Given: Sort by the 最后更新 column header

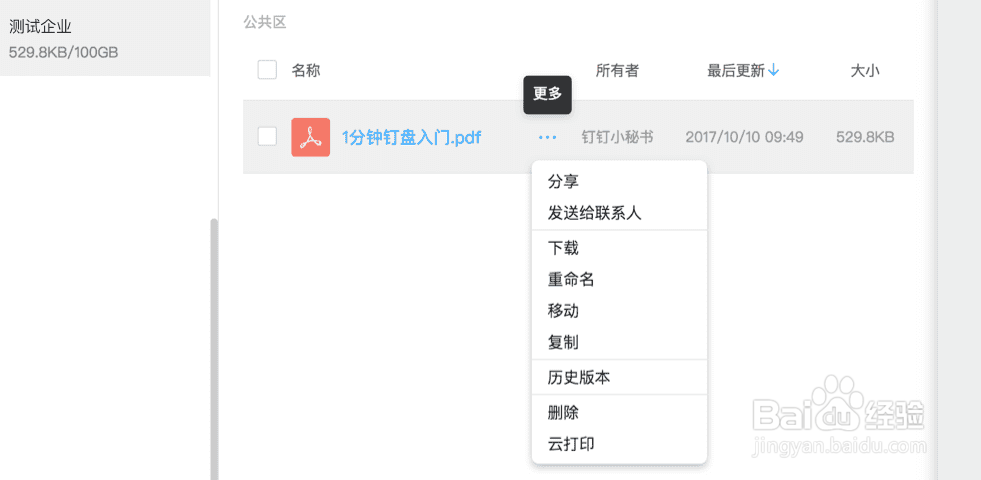Looking at the screenshot, I should click(736, 71).
